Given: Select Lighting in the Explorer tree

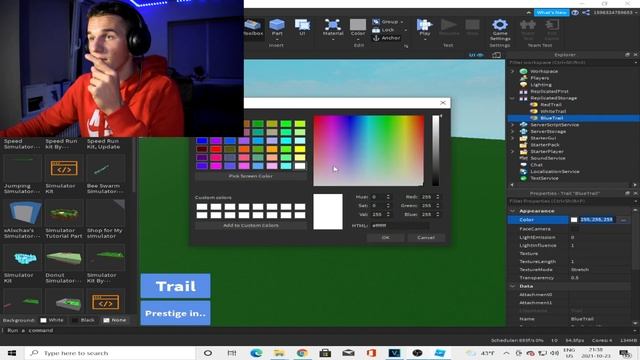Looking at the screenshot, I should point(541,84).
